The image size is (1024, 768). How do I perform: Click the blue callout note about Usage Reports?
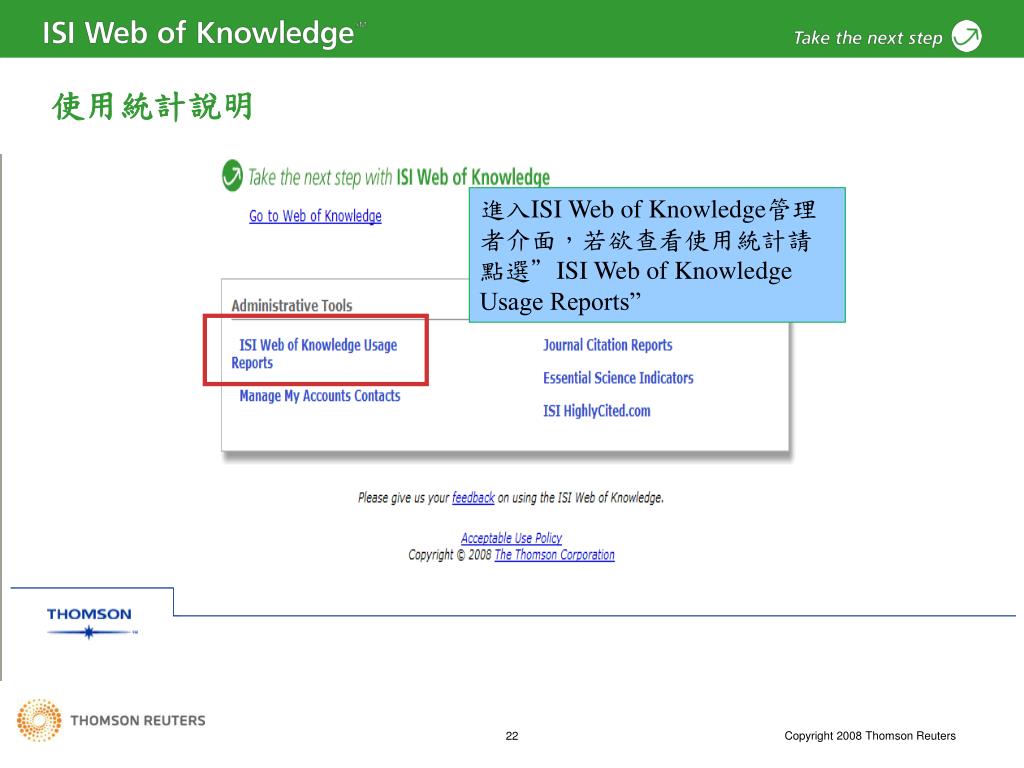point(657,255)
